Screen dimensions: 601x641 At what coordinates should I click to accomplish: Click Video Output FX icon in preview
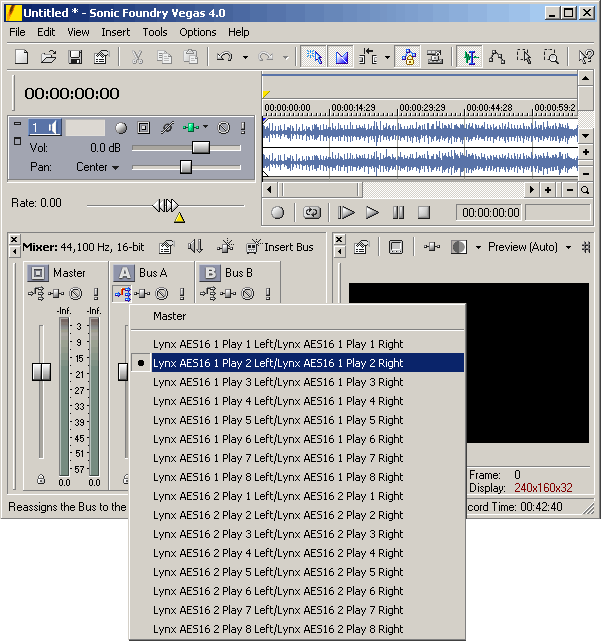tap(432, 247)
